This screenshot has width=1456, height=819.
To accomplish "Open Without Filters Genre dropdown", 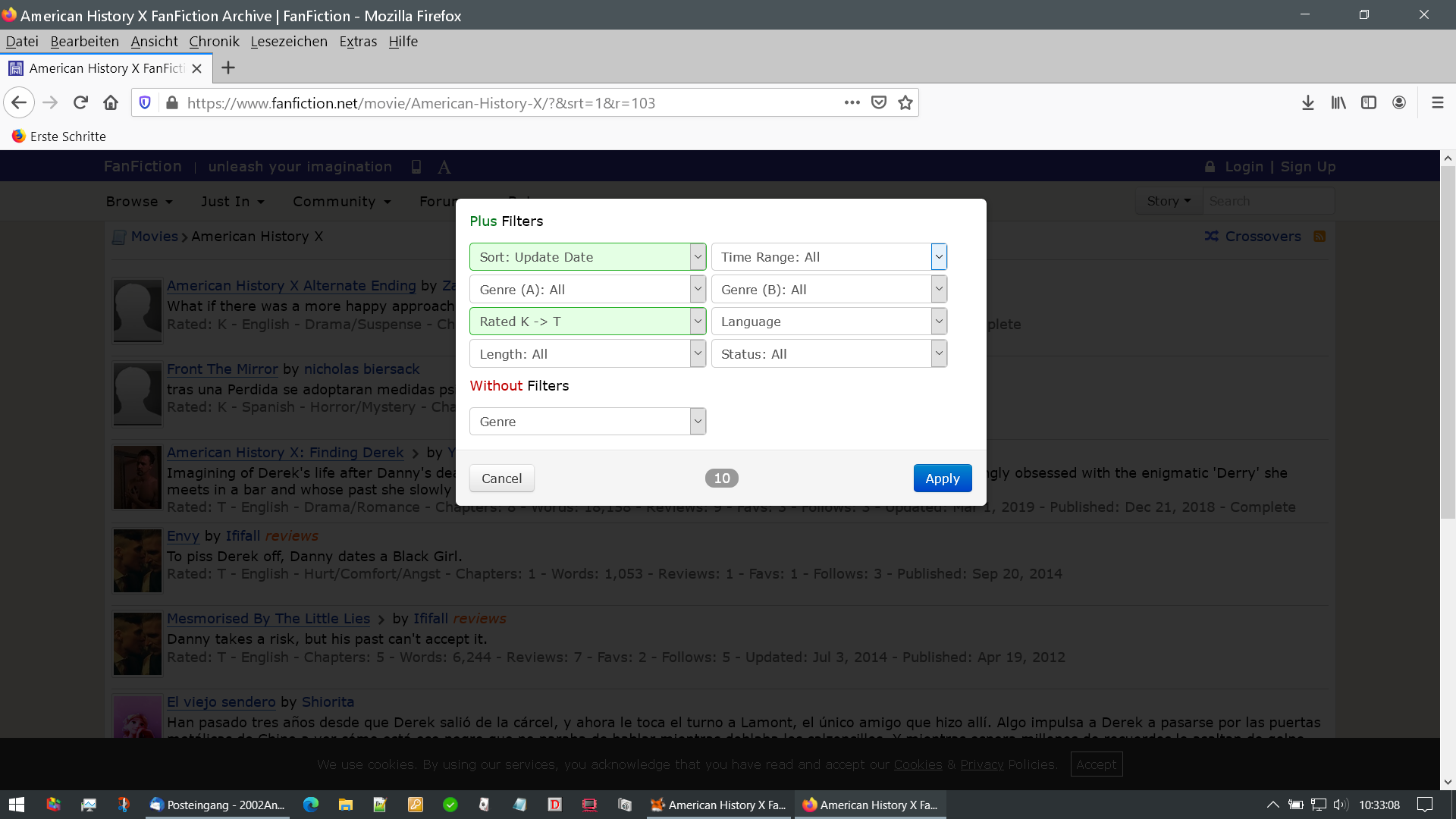I will click(x=588, y=422).
